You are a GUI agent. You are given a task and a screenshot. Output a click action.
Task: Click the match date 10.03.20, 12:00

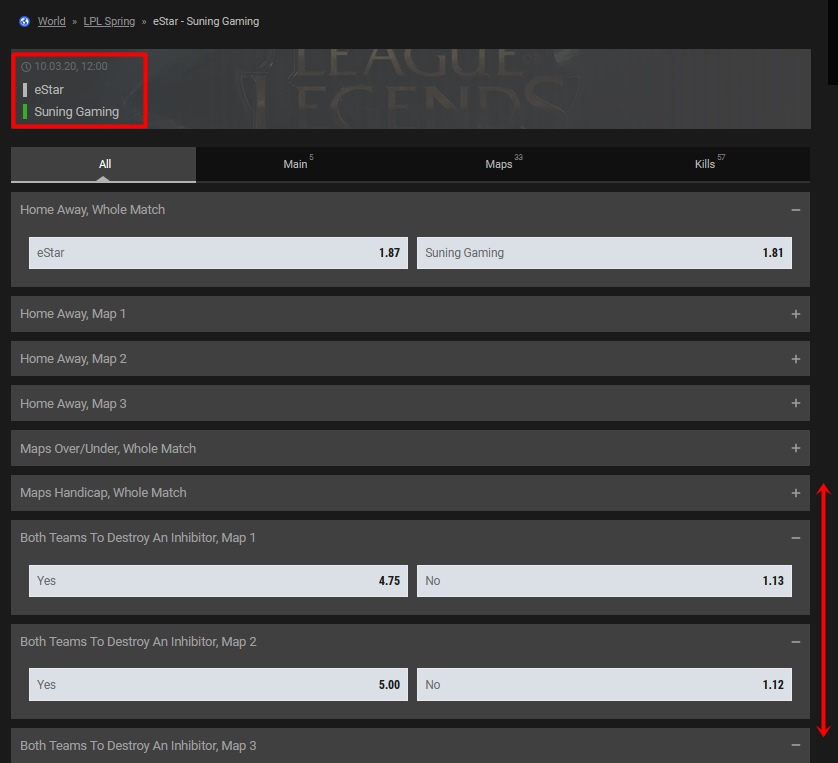71,66
